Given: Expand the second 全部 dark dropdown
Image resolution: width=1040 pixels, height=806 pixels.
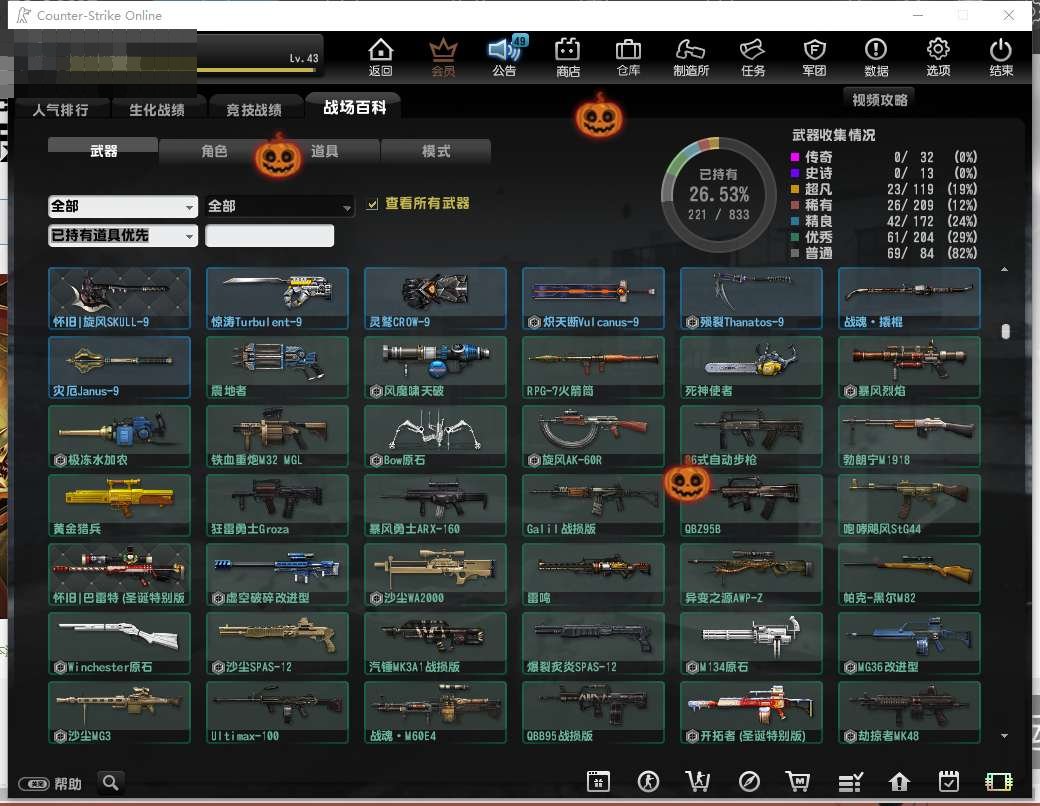Looking at the screenshot, I should point(279,206).
